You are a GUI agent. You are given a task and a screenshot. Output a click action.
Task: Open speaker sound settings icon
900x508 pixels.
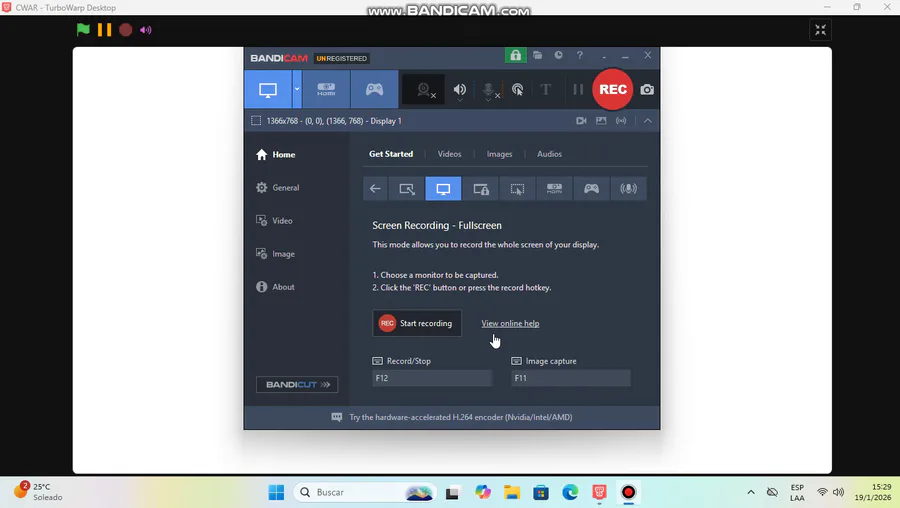pyautogui.click(x=460, y=90)
